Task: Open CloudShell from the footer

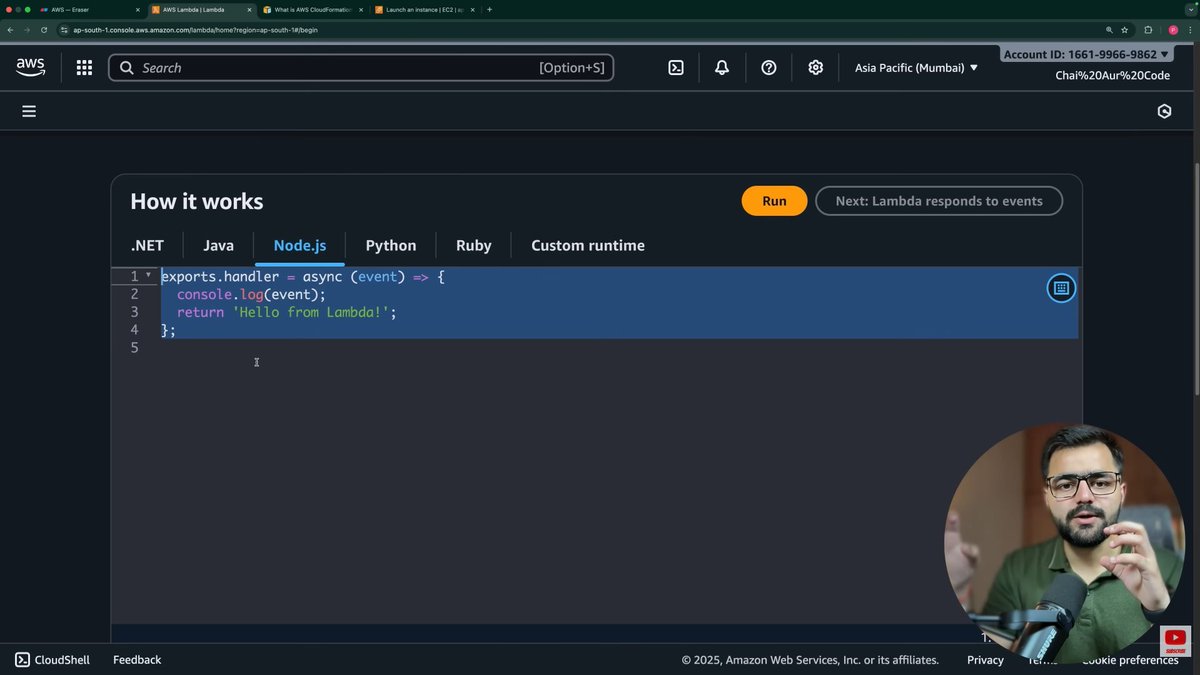Action: pyautogui.click(x=52, y=660)
